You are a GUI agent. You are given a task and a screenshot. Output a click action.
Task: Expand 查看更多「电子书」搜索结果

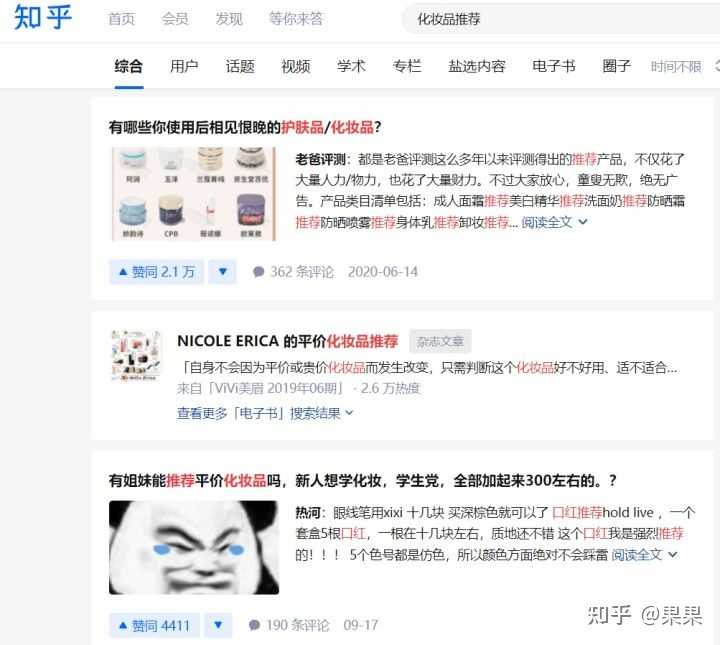click(x=265, y=413)
